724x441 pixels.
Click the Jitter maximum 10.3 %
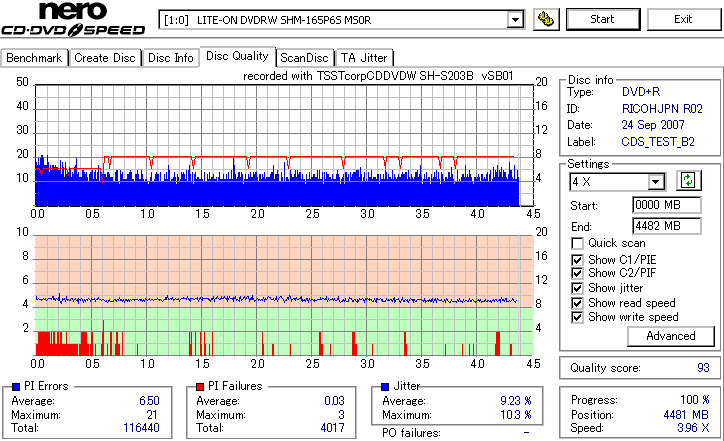516,415
